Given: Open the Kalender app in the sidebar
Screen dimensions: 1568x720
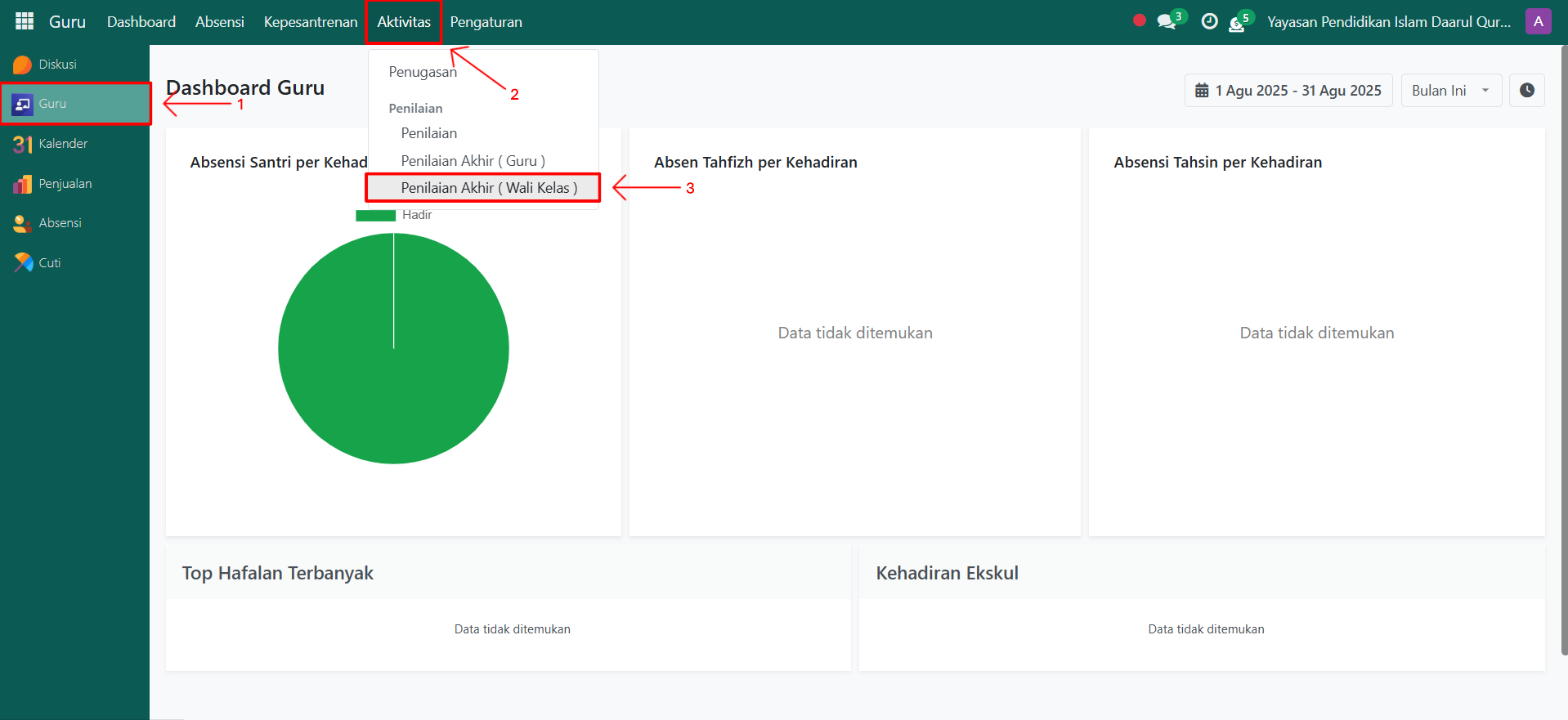Looking at the screenshot, I should click(x=62, y=144).
